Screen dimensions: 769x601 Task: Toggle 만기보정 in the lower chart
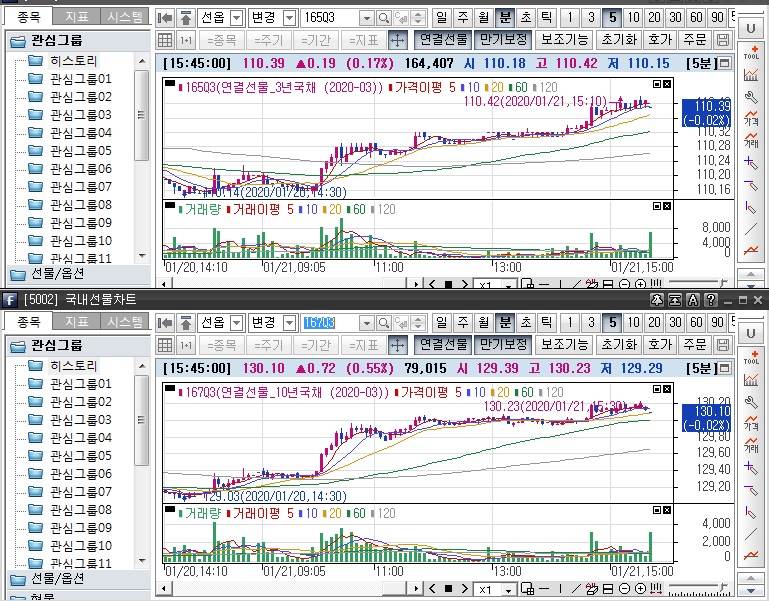503,345
